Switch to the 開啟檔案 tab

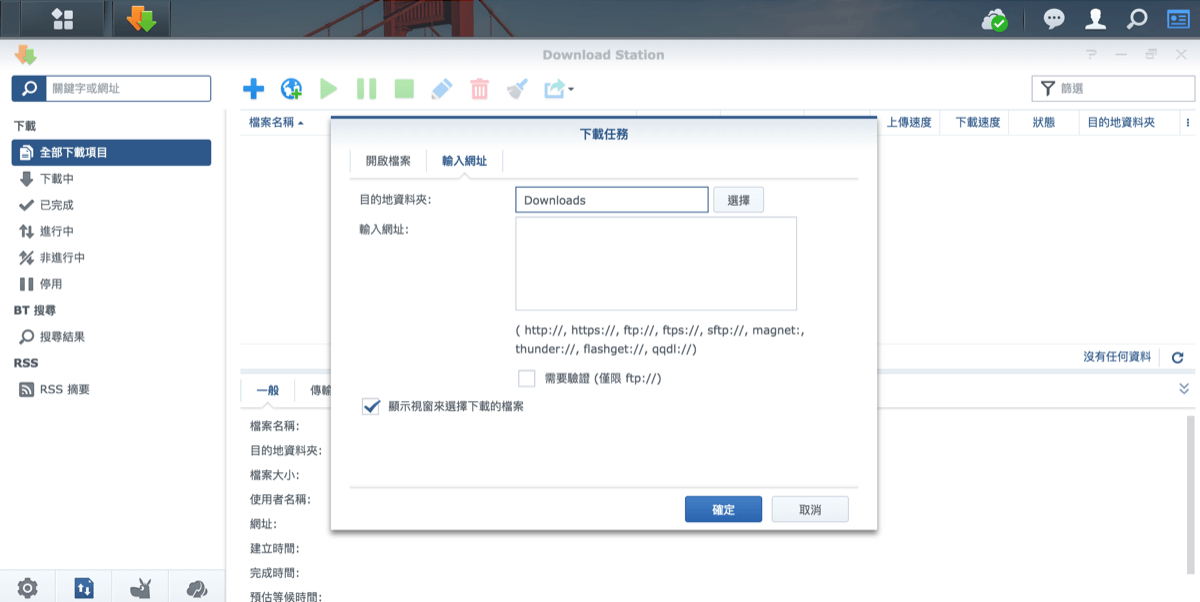coord(388,161)
